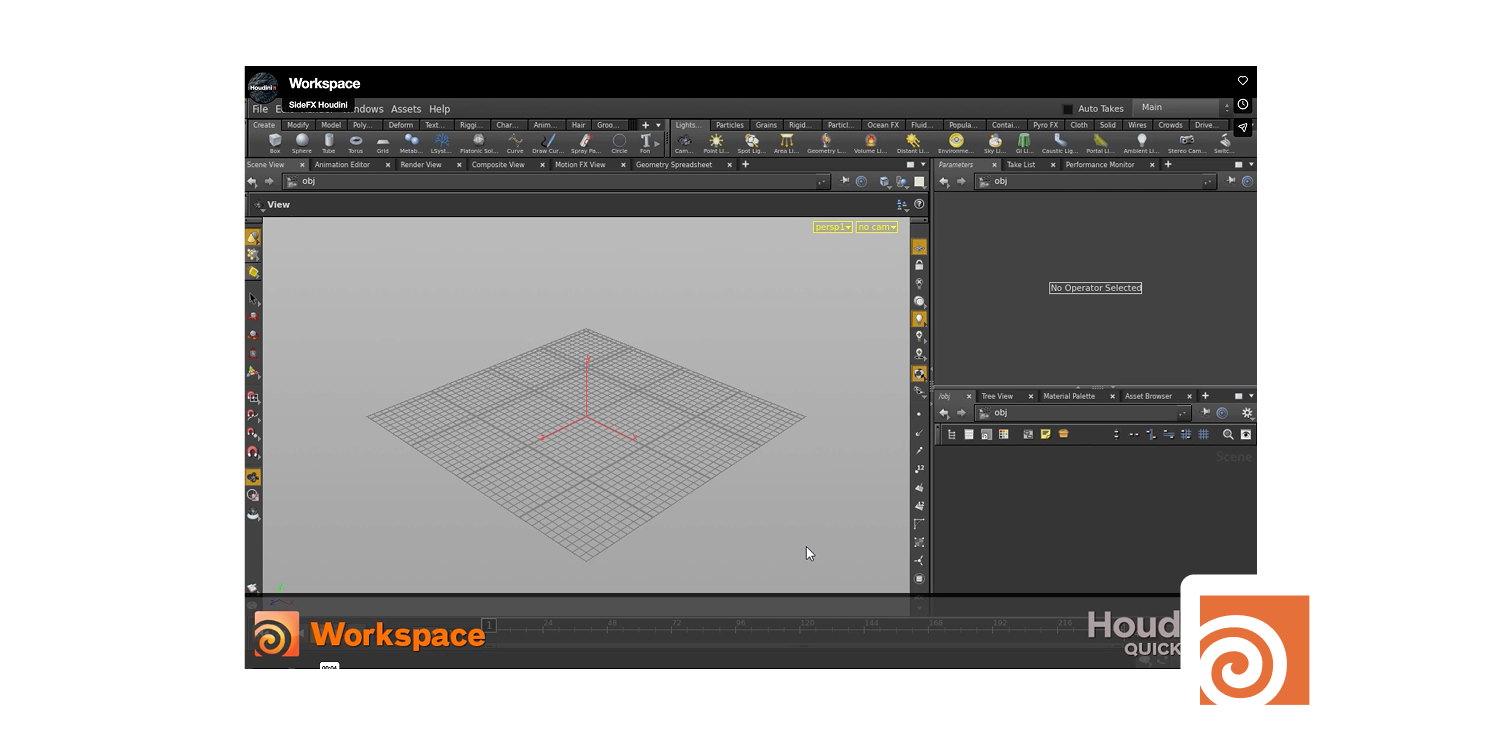Image resolution: width=1500 pixels, height=750 pixels.
Task: Activate the Curve shelf tool
Action: point(515,144)
